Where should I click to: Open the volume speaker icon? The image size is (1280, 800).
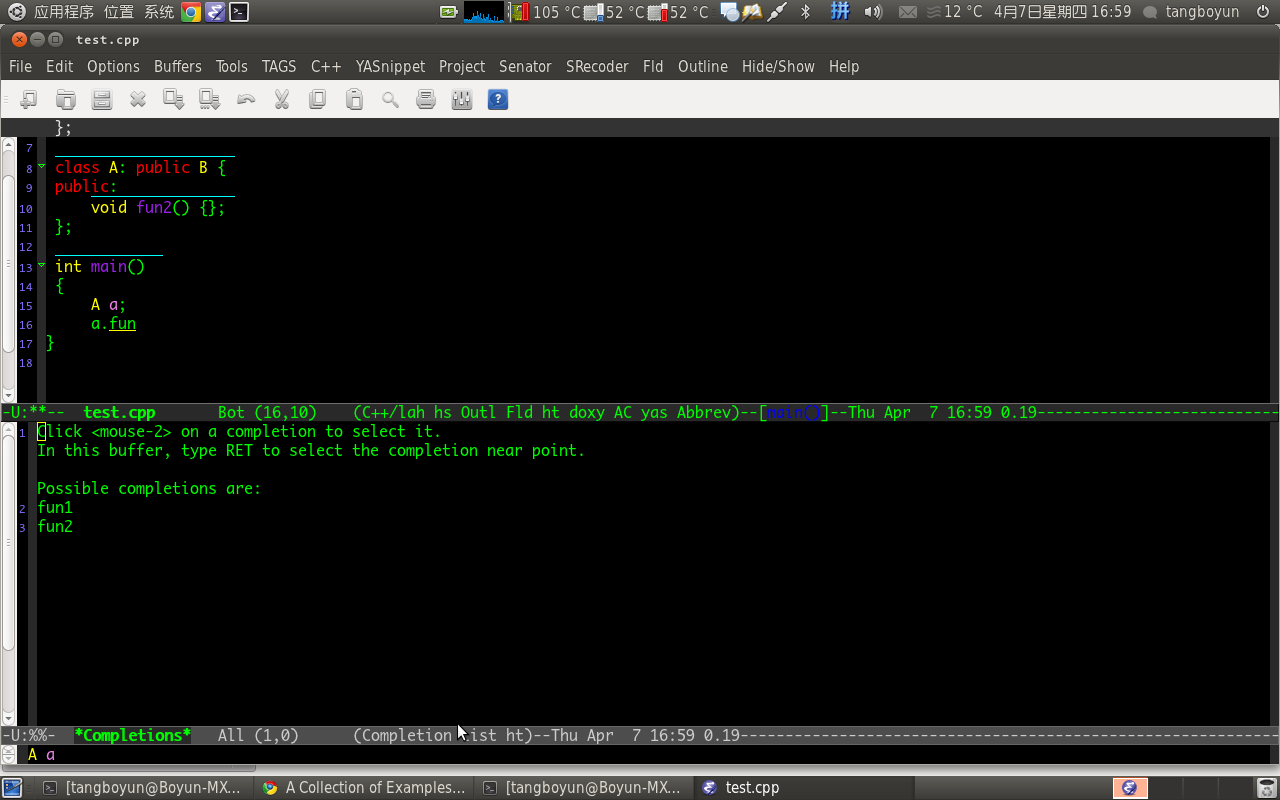(x=873, y=12)
